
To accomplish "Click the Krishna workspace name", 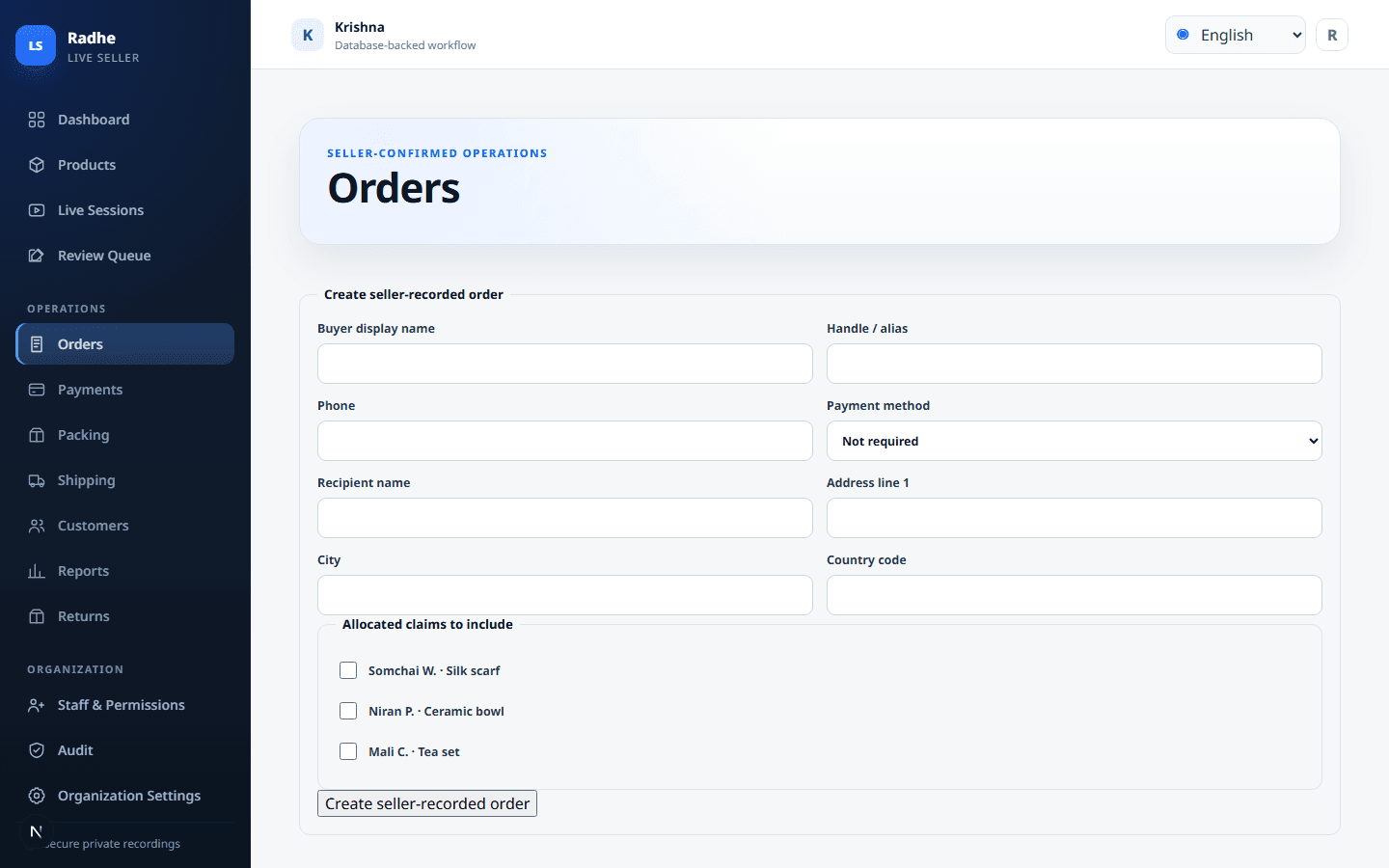I will pos(360,27).
